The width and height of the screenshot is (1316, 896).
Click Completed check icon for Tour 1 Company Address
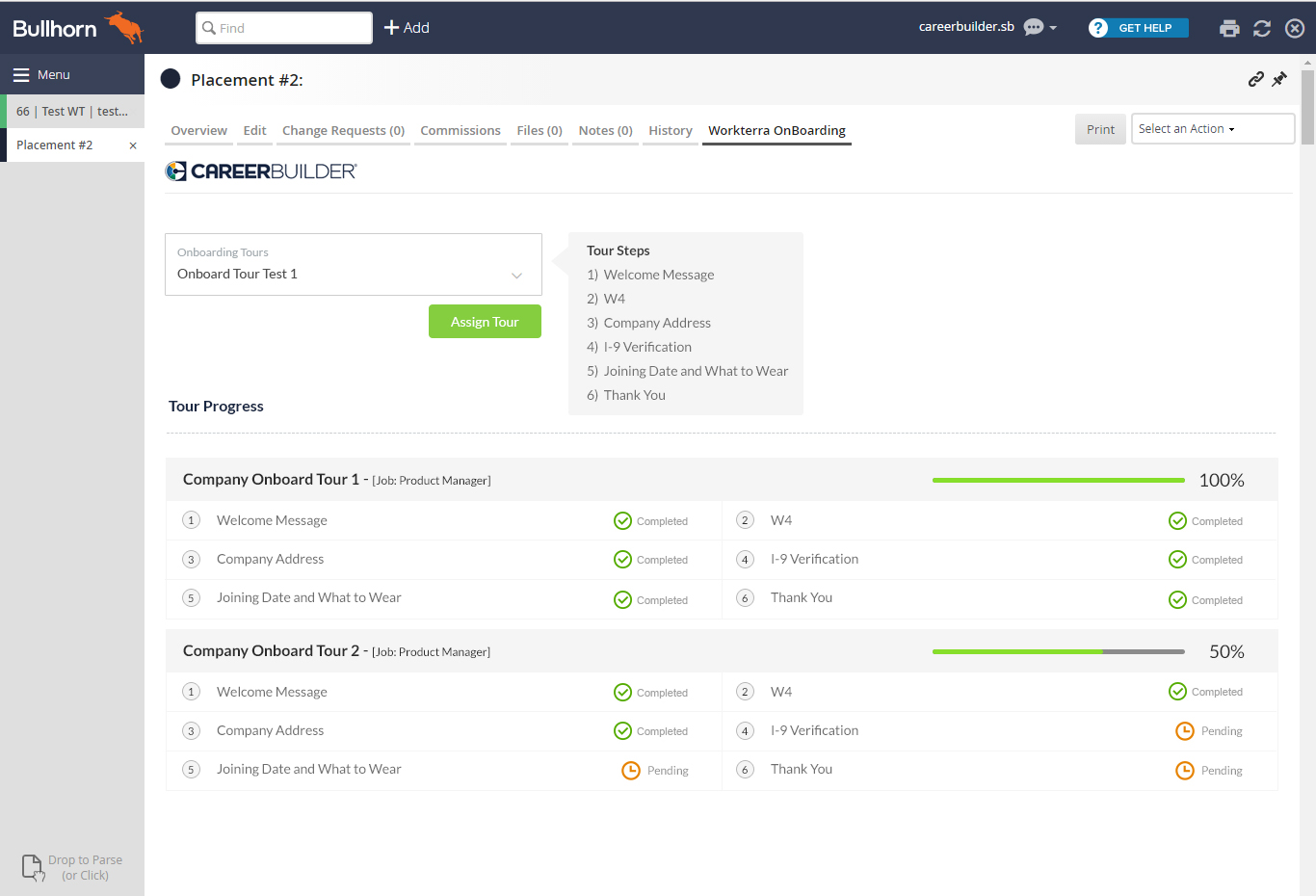coord(622,560)
